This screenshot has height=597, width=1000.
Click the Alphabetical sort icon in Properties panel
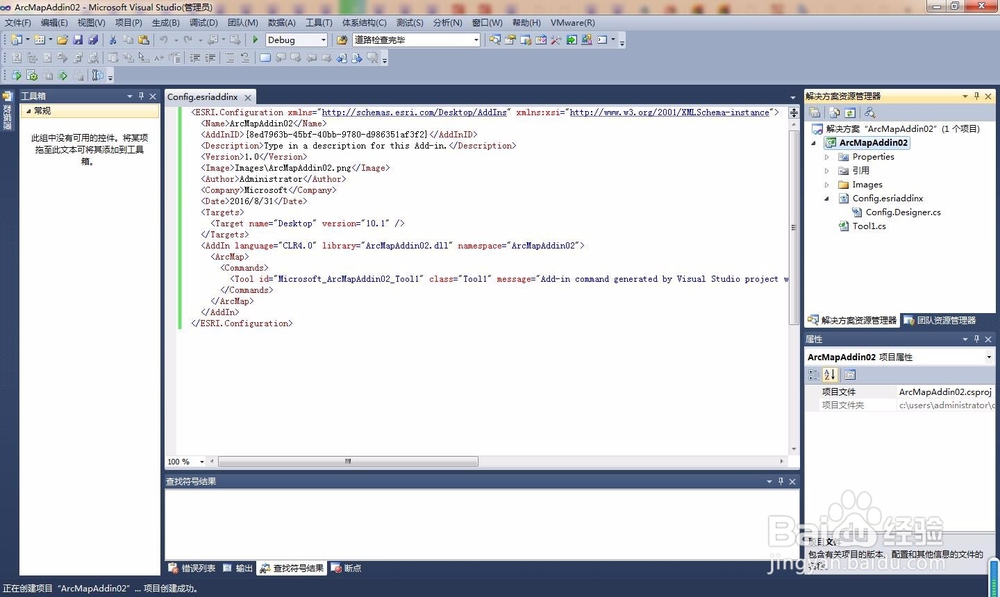(829, 375)
